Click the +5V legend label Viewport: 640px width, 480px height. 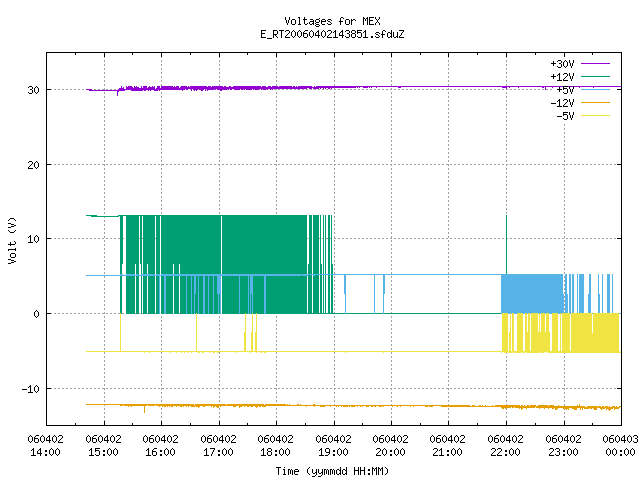click(565, 90)
